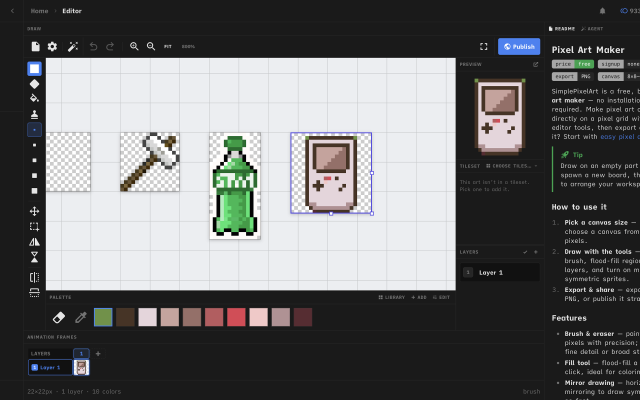Go to Home in the breadcrumb
This screenshot has width=640, height=400.
(40, 11)
